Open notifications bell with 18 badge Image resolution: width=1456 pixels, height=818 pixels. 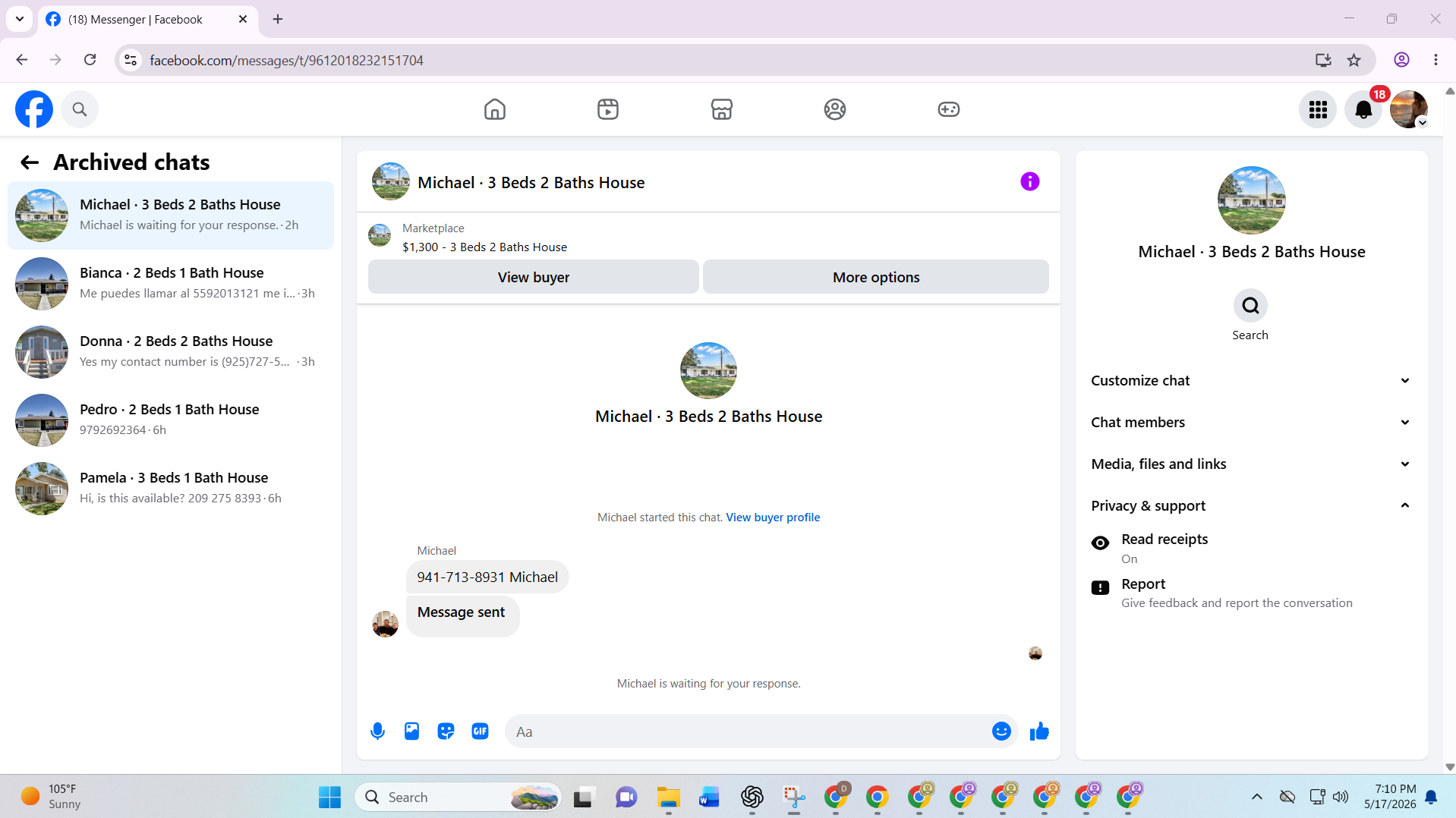coord(1363,109)
